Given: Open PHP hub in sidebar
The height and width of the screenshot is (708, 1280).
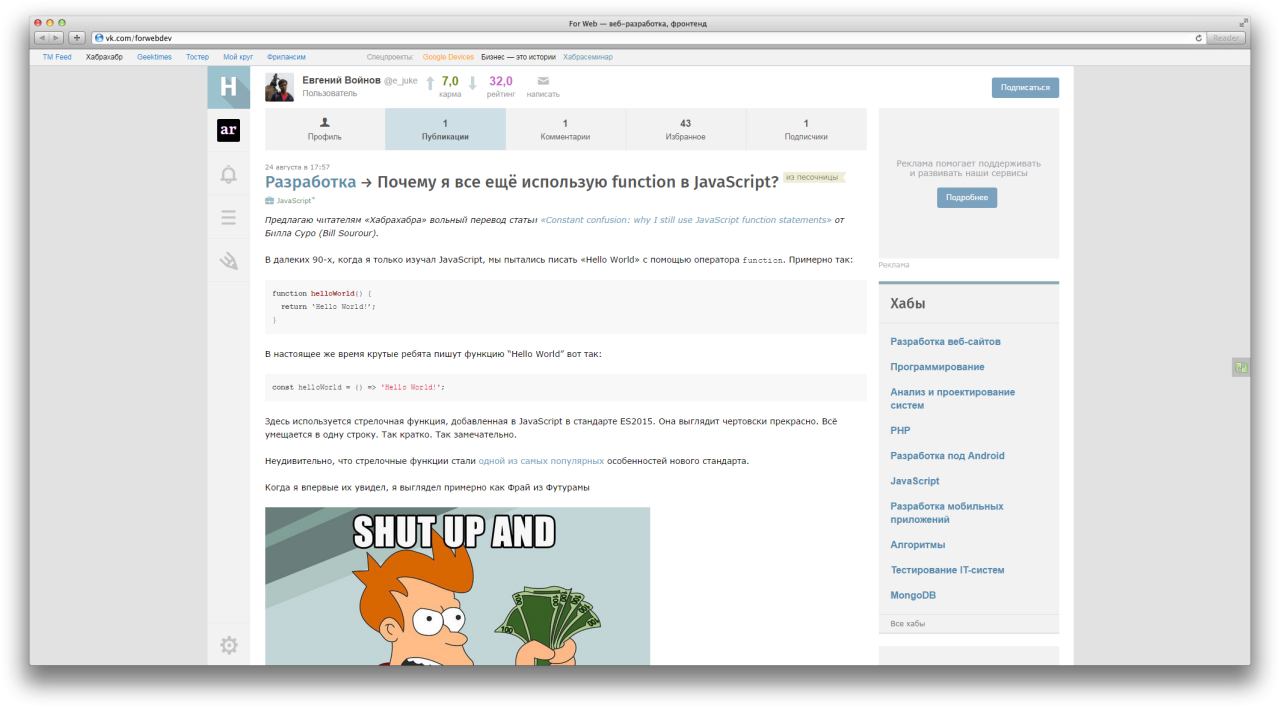Looking at the screenshot, I should click(x=900, y=431).
